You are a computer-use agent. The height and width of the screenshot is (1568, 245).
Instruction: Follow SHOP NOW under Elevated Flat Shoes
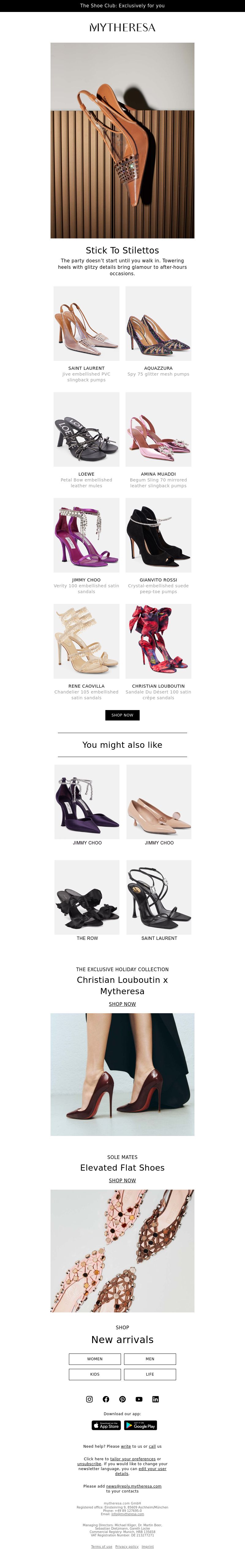[122, 1180]
